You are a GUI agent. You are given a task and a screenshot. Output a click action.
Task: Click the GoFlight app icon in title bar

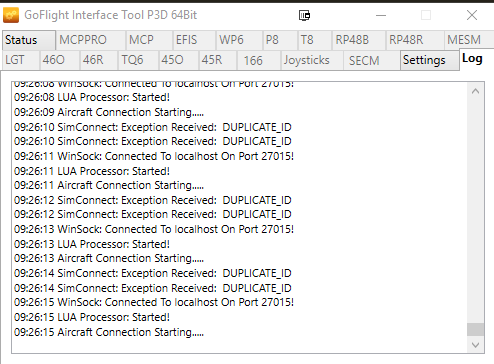click(11, 15)
